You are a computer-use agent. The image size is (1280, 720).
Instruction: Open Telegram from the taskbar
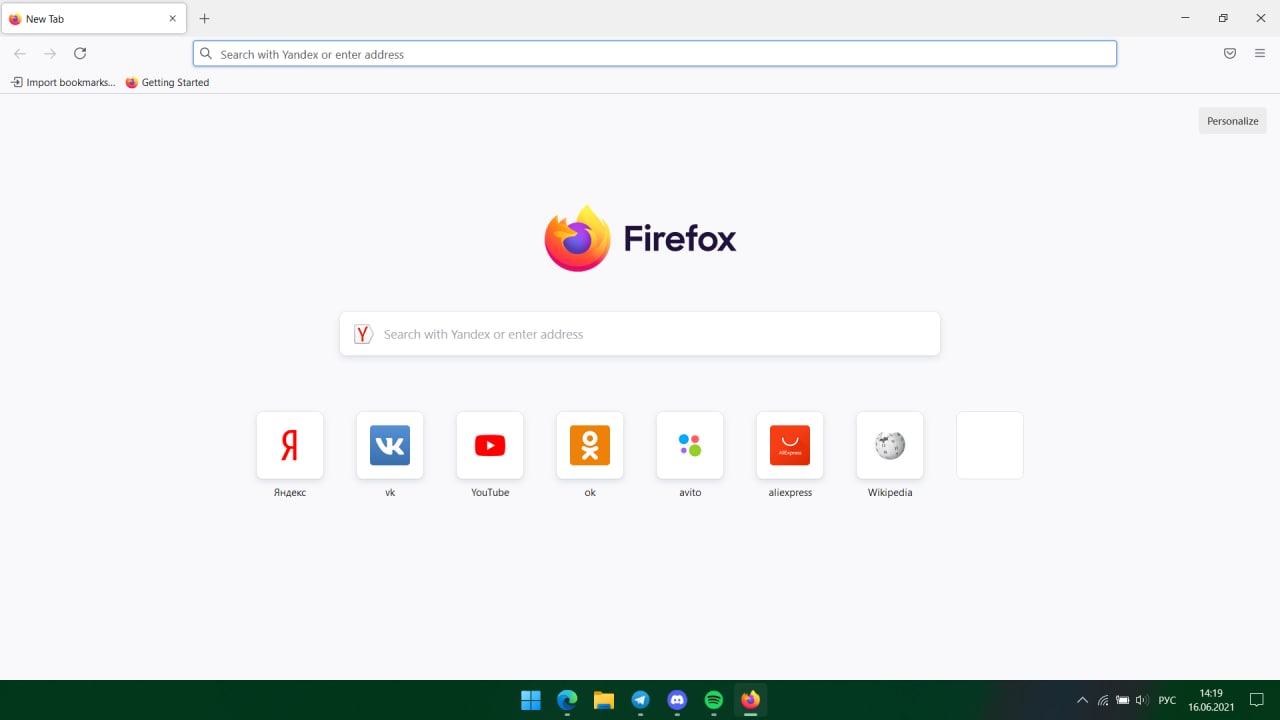click(640, 700)
